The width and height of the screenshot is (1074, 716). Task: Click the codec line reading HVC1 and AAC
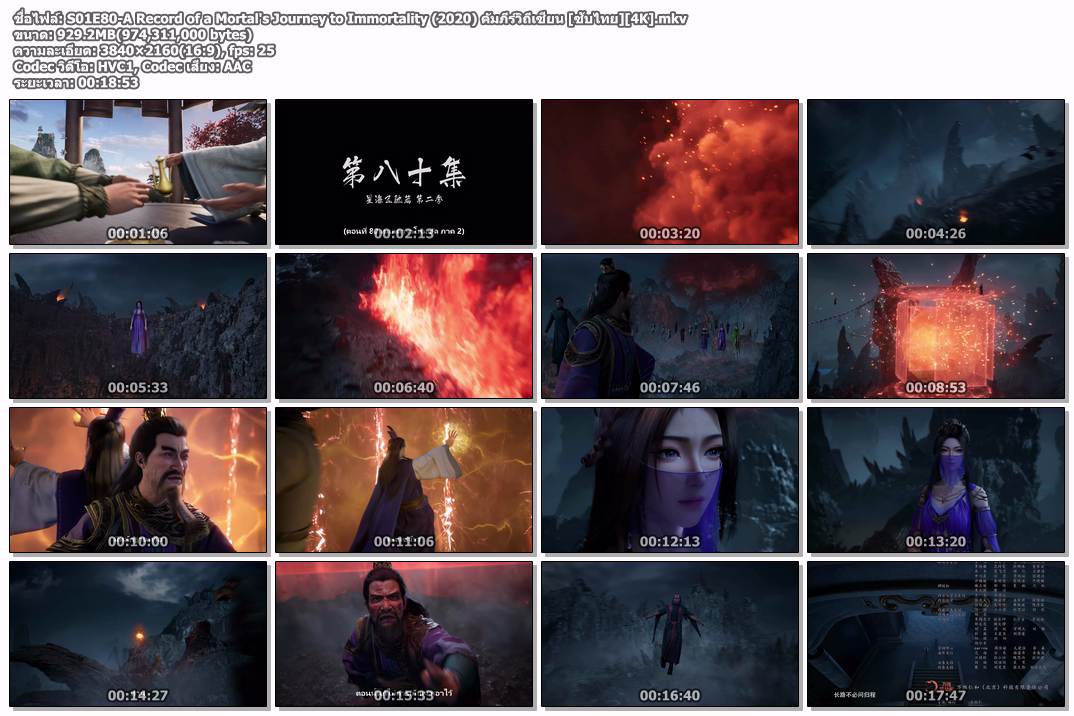(x=132, y=66)
